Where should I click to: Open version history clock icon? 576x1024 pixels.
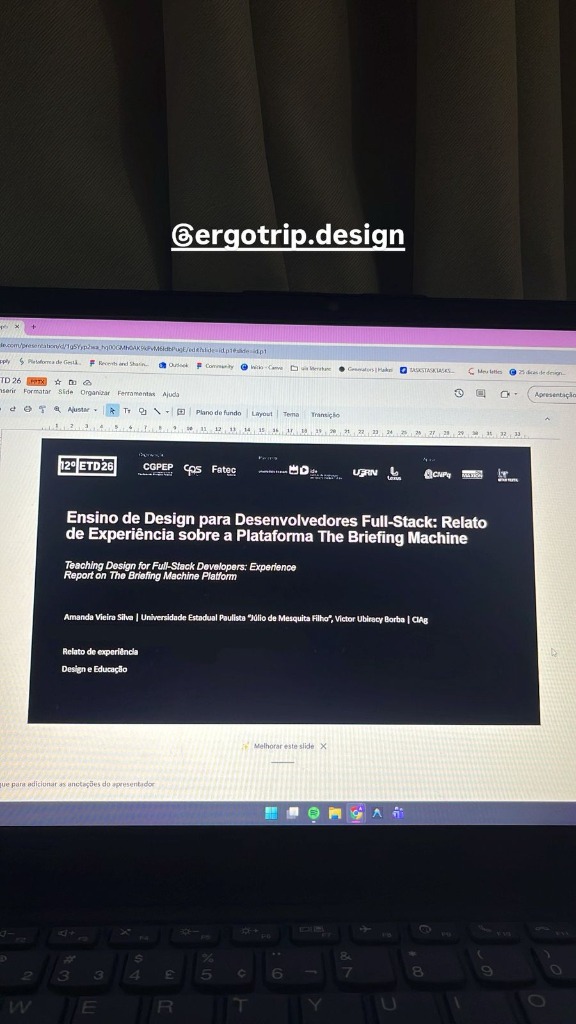[459, 393]
